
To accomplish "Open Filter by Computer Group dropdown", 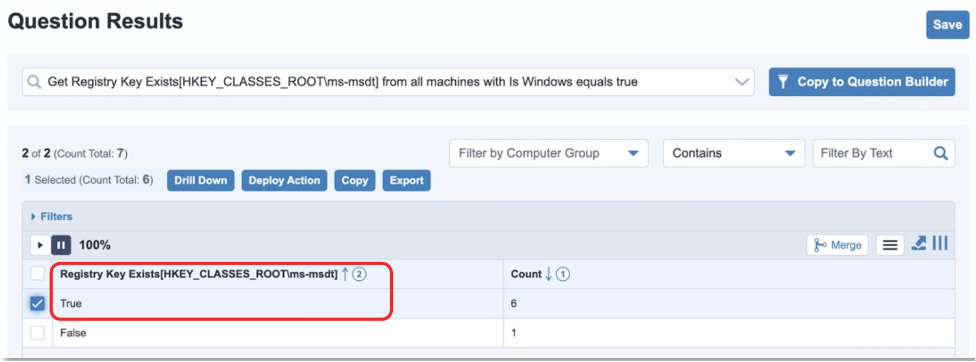I will click(x=548, y=153).
